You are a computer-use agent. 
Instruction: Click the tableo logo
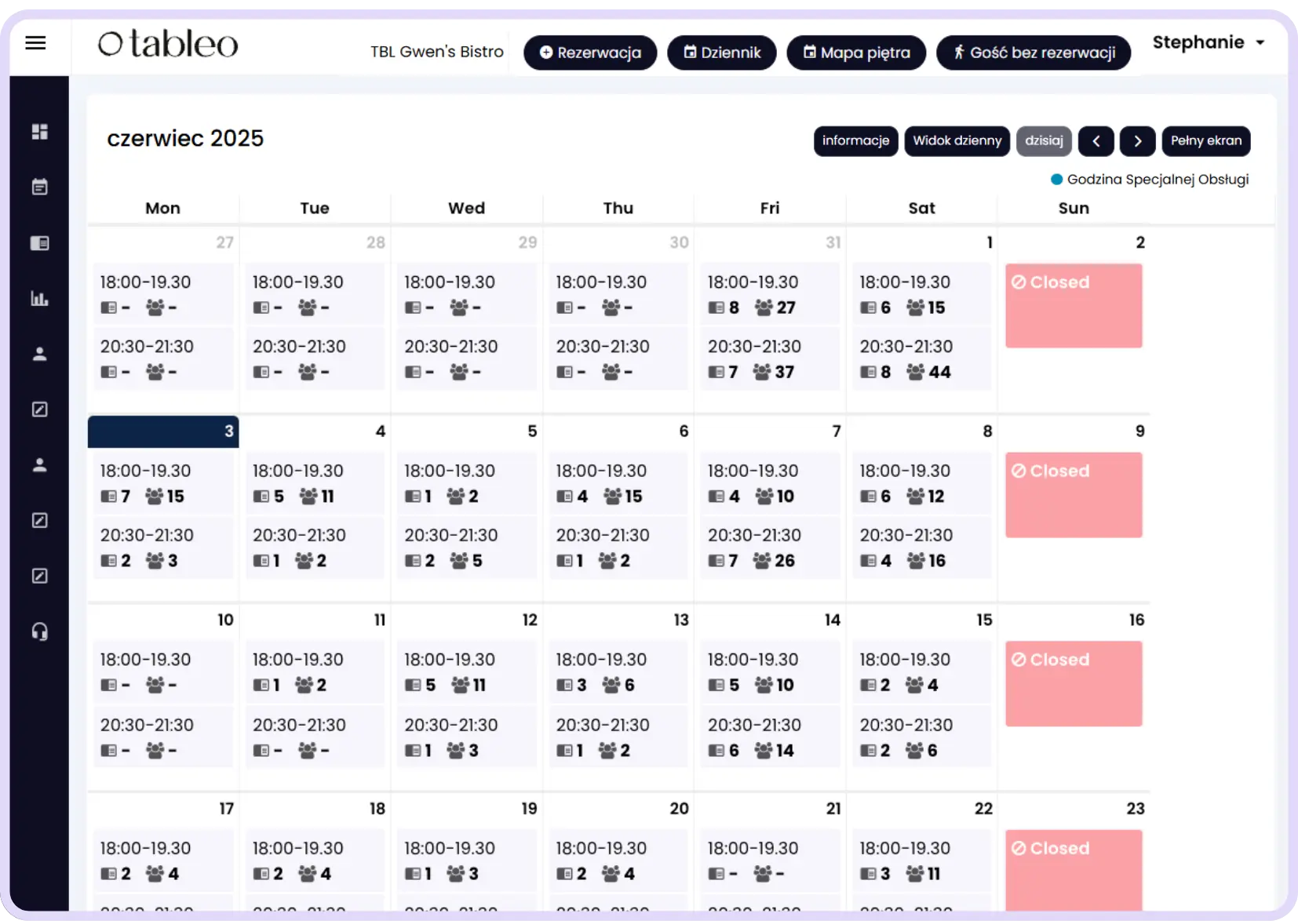point(167,45)
